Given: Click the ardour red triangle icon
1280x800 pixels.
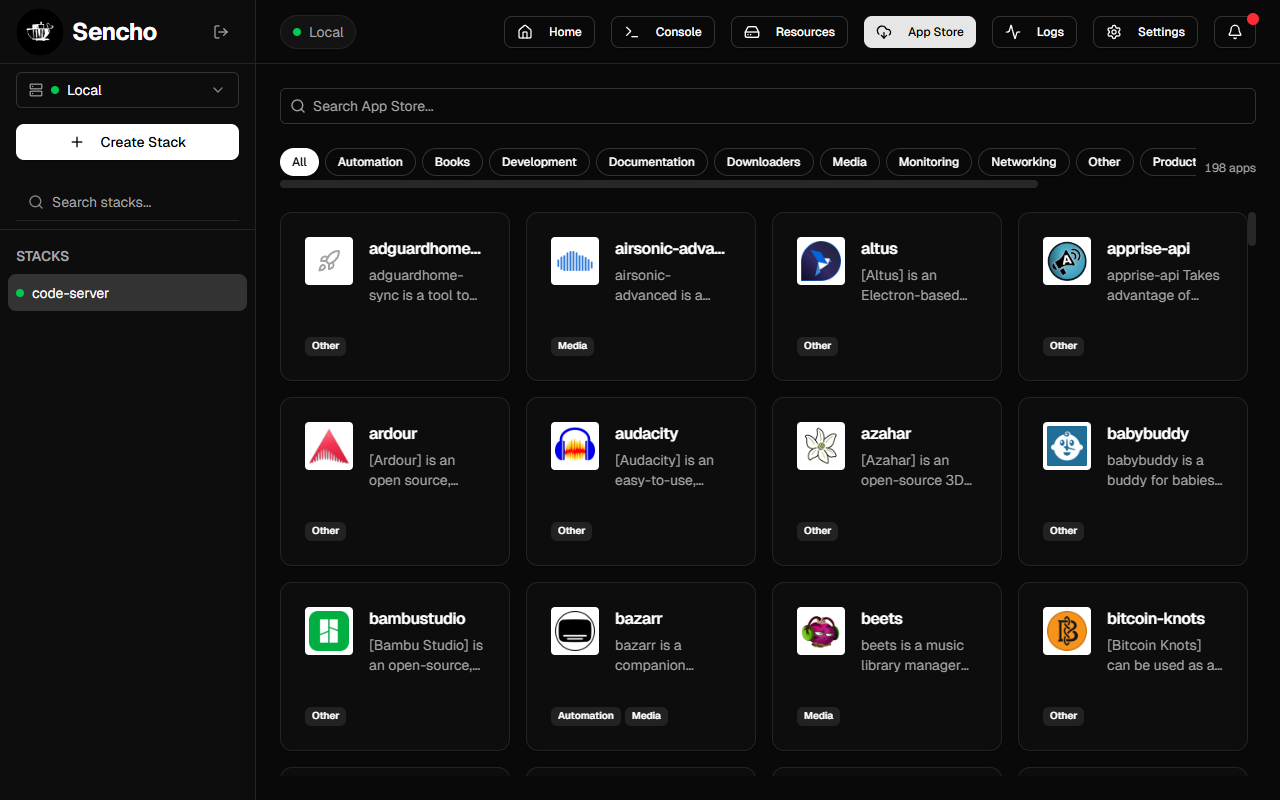Looking at the screenshot, I should [329, 446].
